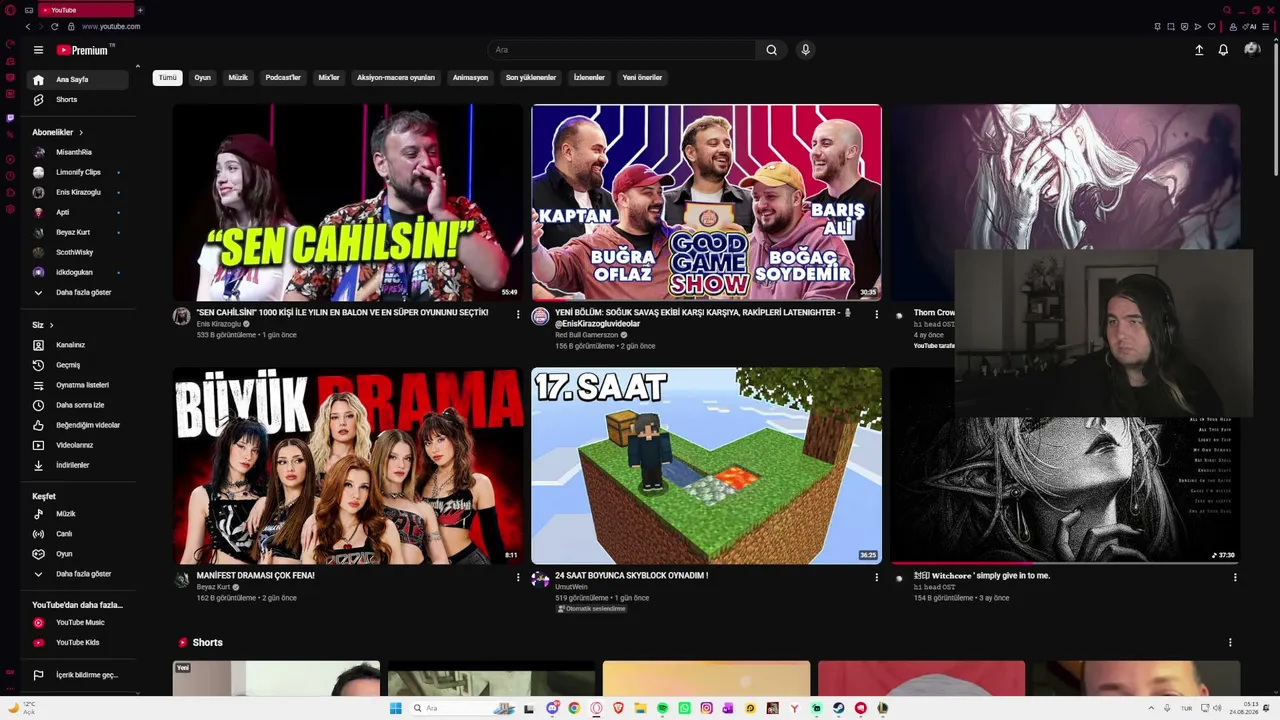Open Twitch in the Opera sidebar
Screen dimensions: 1280x720
(x=10, y=118)
